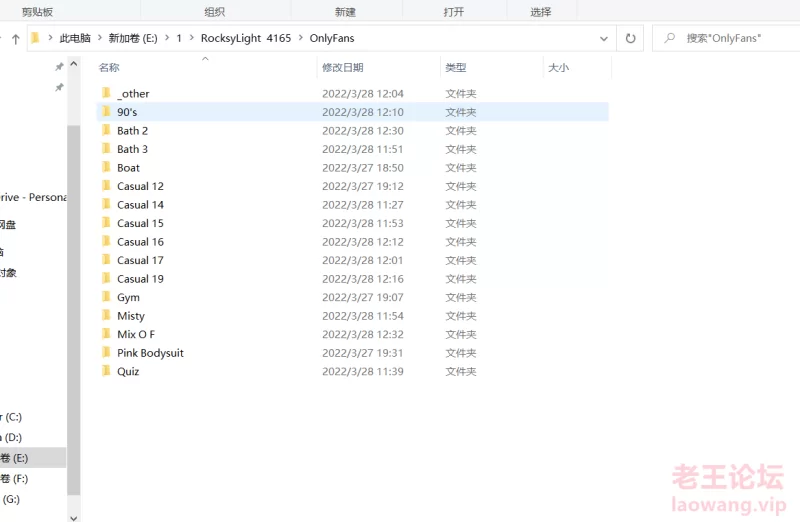Screen dimensions: 800x522
Task: Expand chevron after 此电脑 in path
Action: pyautogui.click(x=99, y=38)
